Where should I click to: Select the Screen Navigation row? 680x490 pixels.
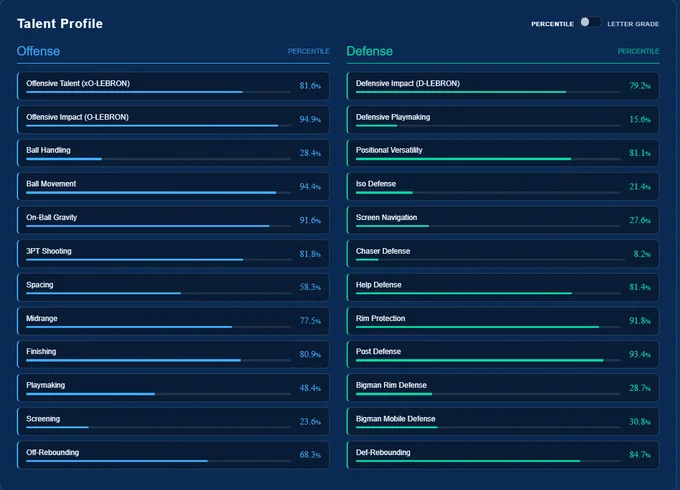(x=503, y=220)
